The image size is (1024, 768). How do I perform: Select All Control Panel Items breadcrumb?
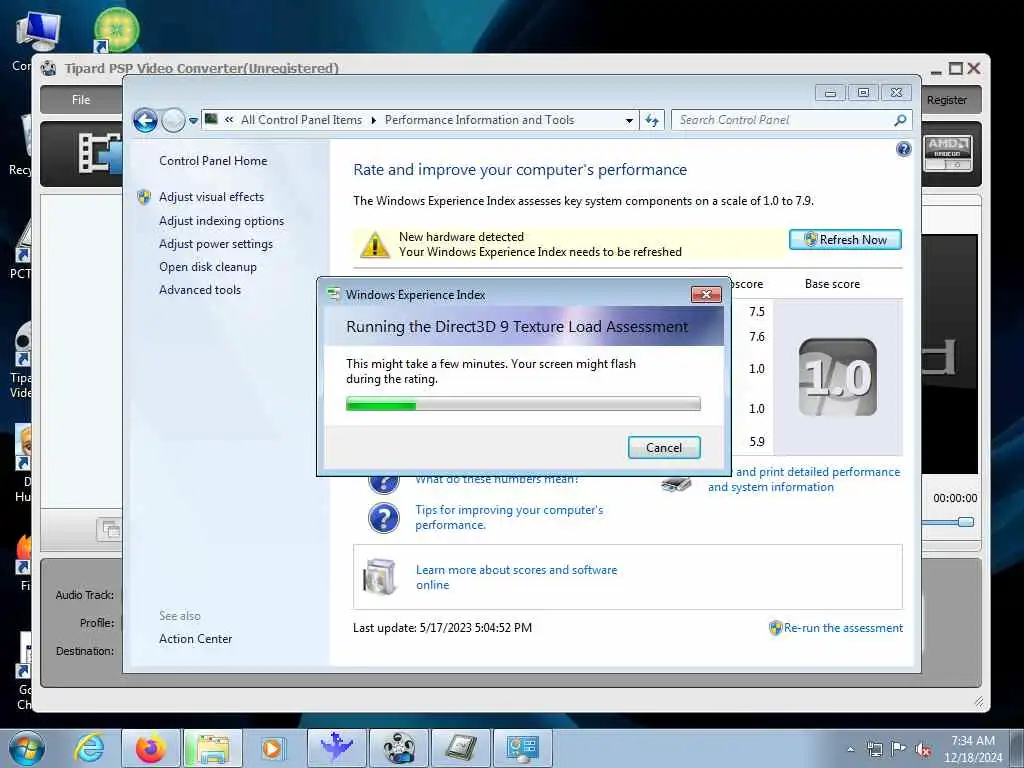[301, 120]
